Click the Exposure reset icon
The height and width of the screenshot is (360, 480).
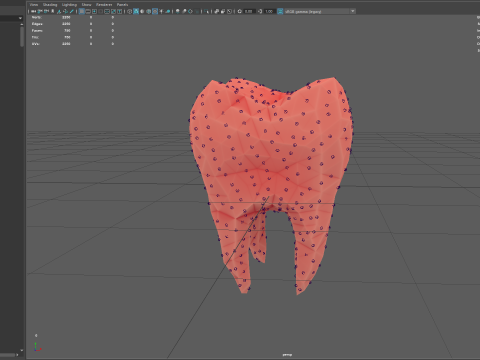tap(240, 11)
